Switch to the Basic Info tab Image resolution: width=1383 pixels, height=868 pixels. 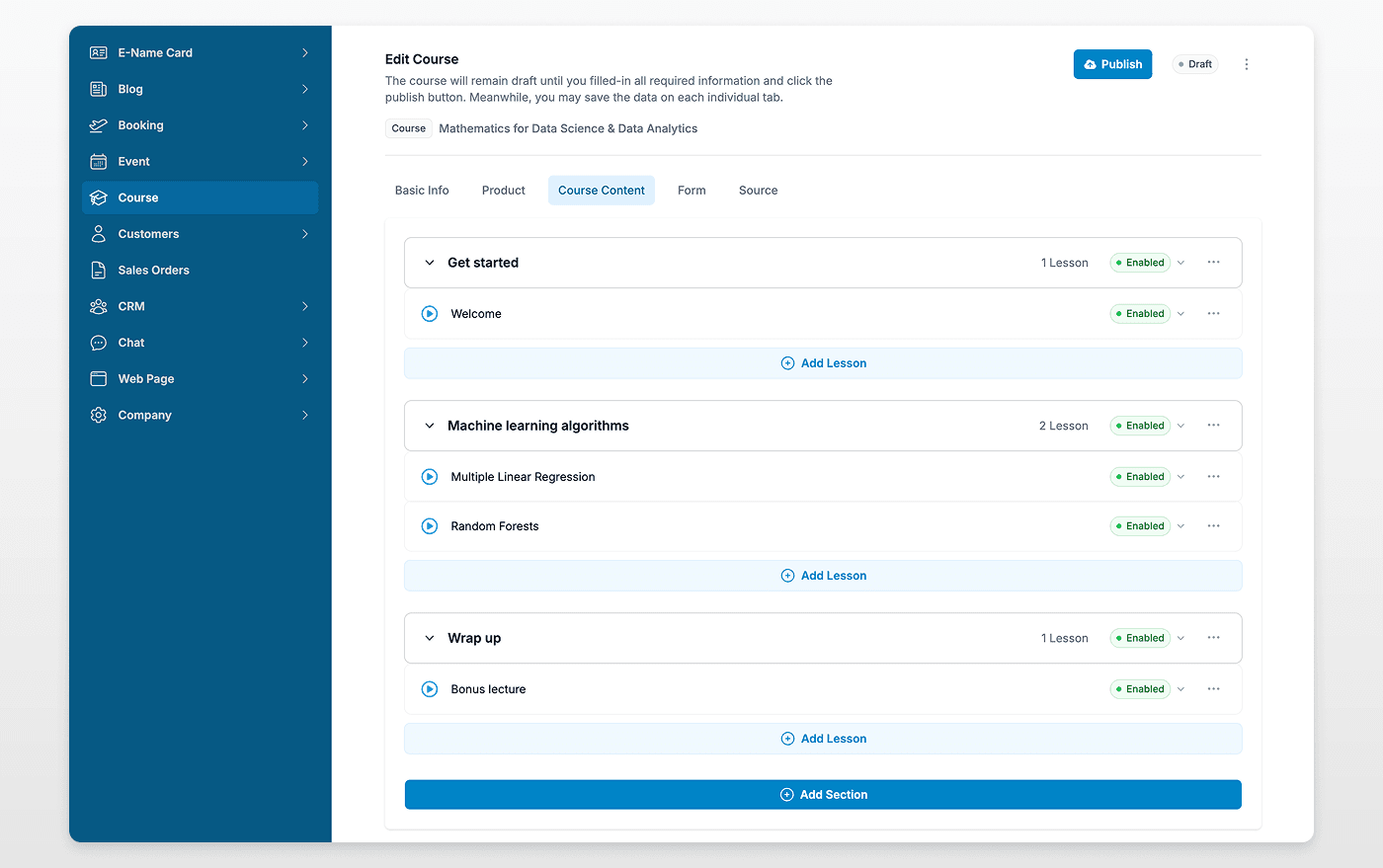click(422, 191)
